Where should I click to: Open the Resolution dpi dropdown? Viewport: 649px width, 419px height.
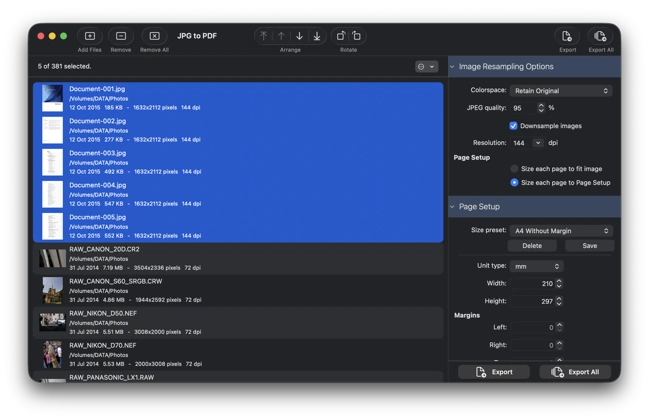pos(538,143)
